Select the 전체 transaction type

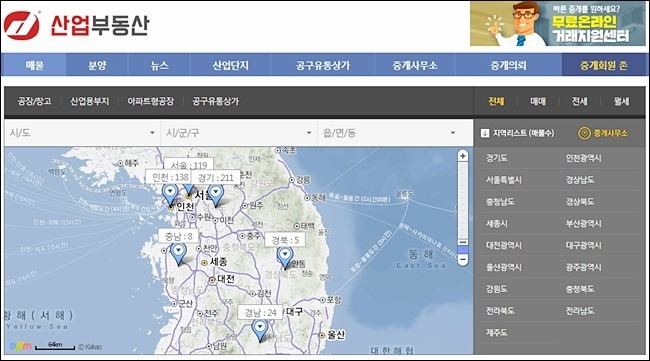[x=496, y=101]
